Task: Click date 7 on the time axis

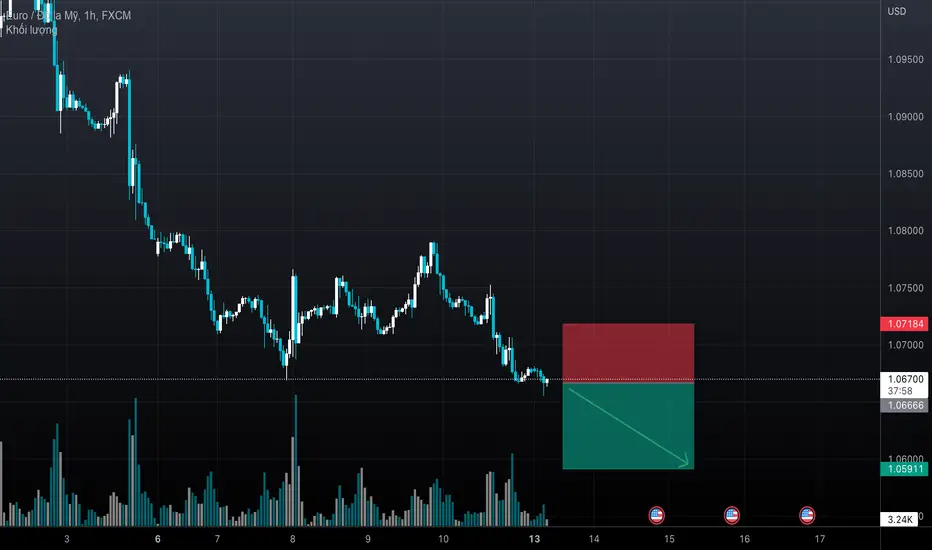Action: [217, 539]
